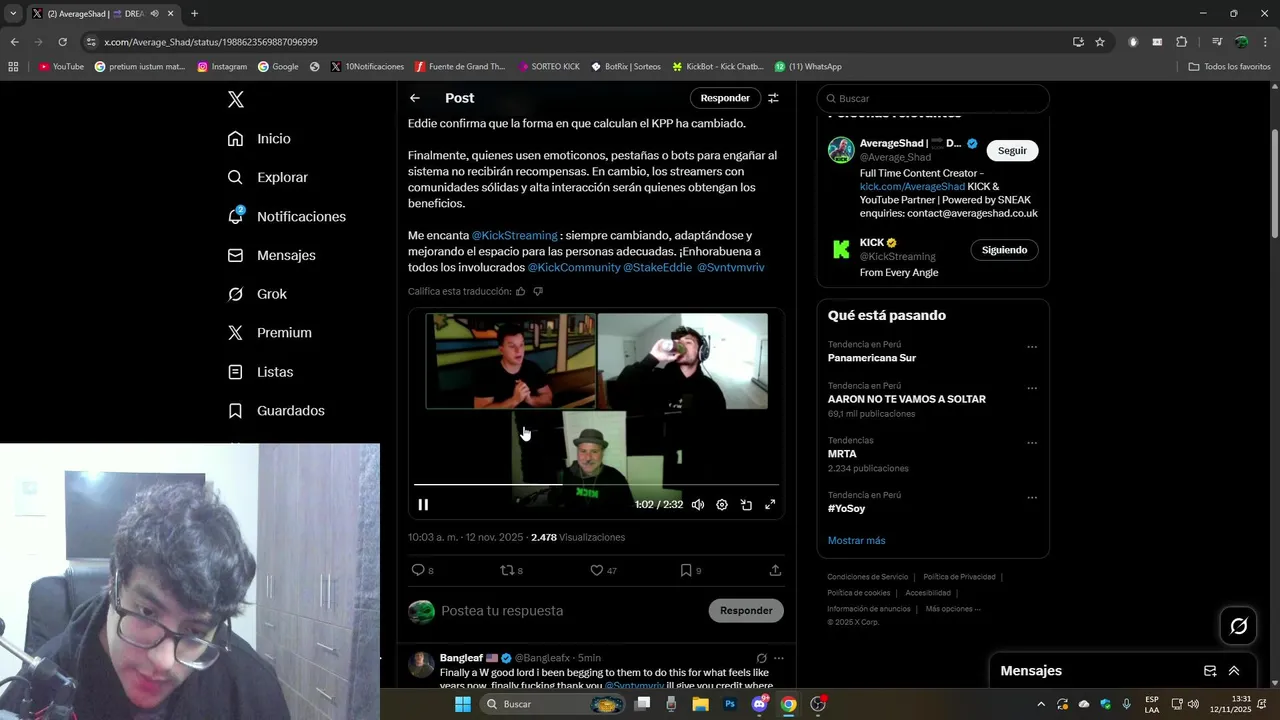
Task: Open Listas in sidebar
Action: [260, 372]
